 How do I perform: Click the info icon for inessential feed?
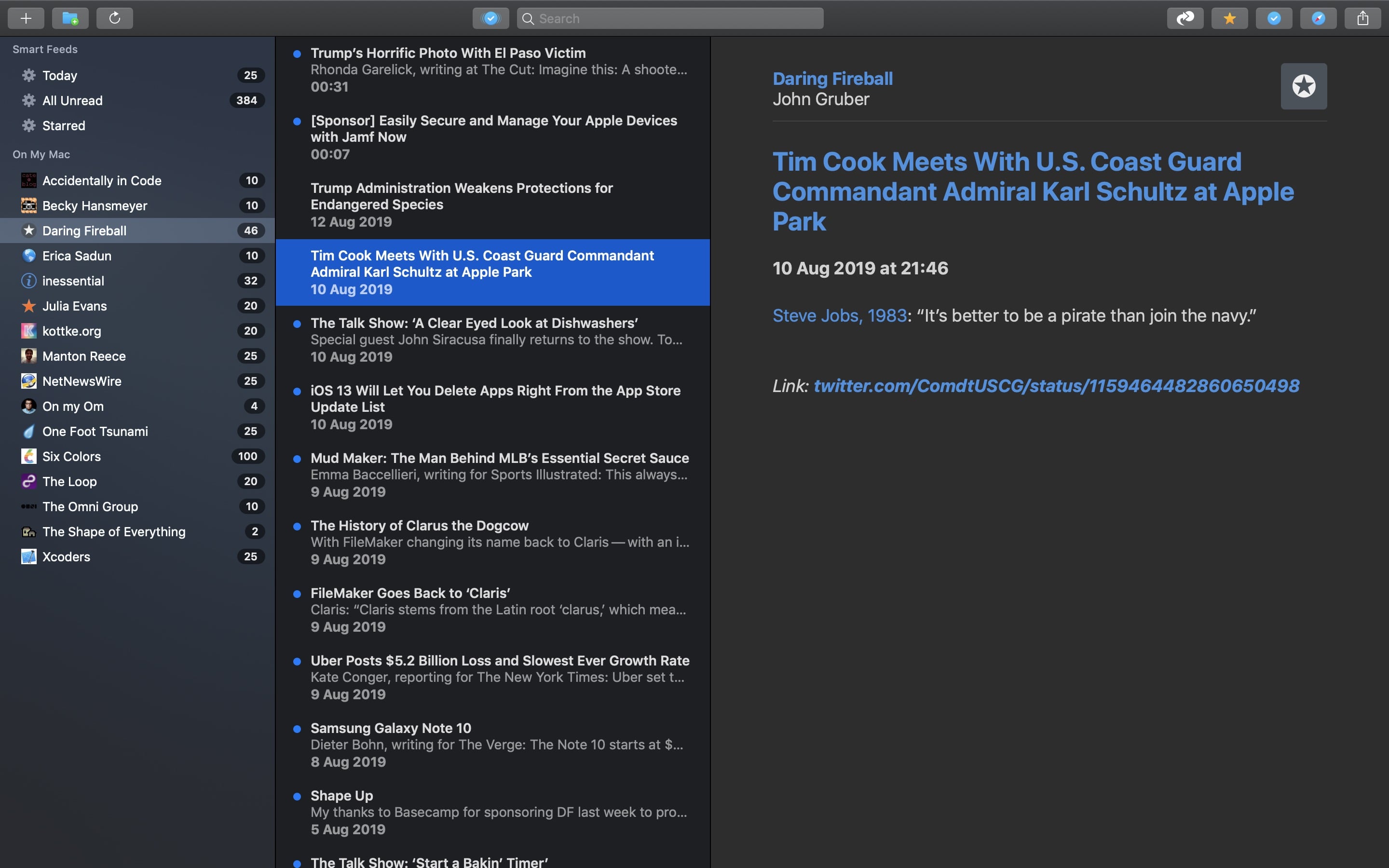point(29,281)
